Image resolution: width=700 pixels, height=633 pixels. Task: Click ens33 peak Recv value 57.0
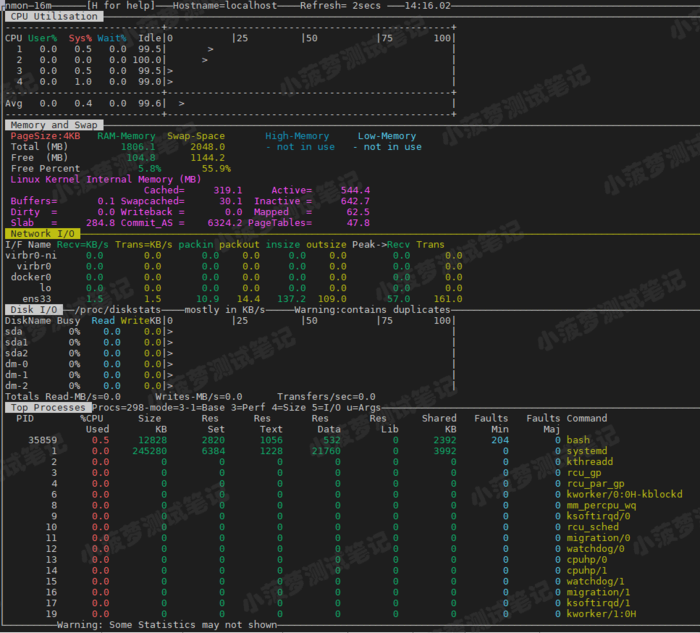[399, 299]
